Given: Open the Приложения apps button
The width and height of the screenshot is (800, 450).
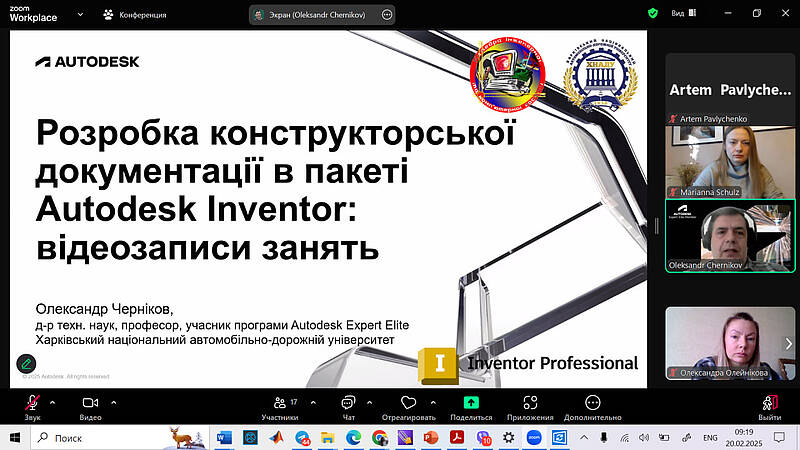Looking at the screenshot, I should 530,408.
